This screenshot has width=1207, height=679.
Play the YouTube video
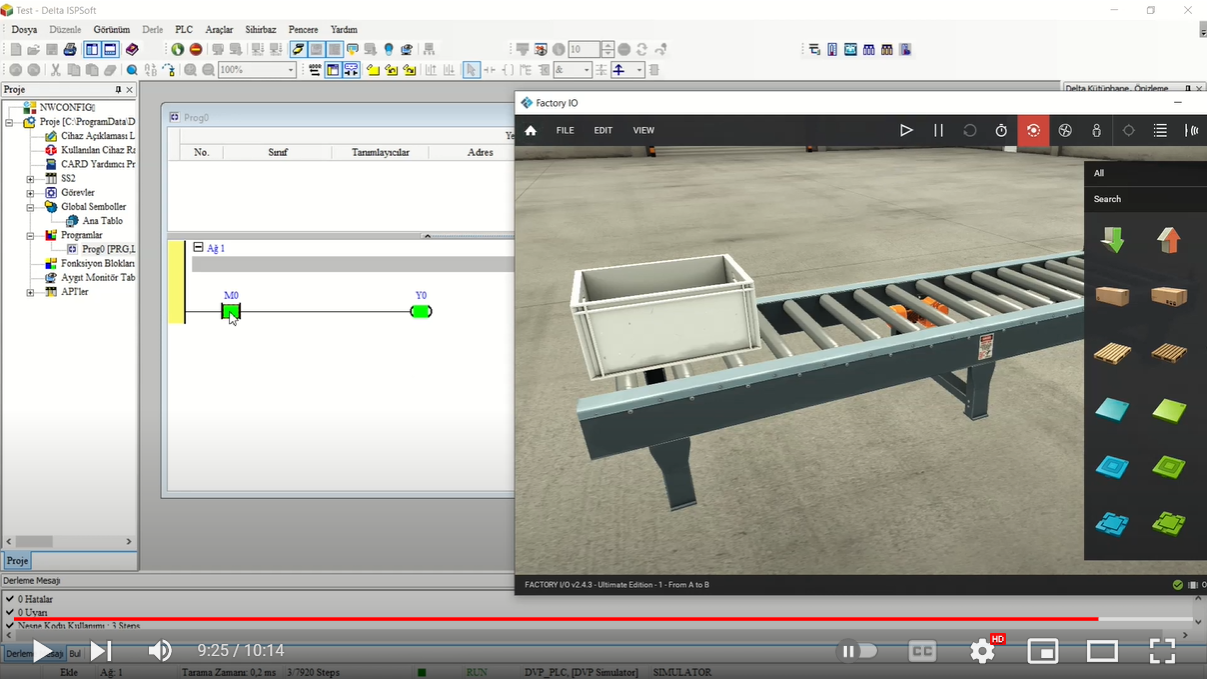tap(43, 651)
